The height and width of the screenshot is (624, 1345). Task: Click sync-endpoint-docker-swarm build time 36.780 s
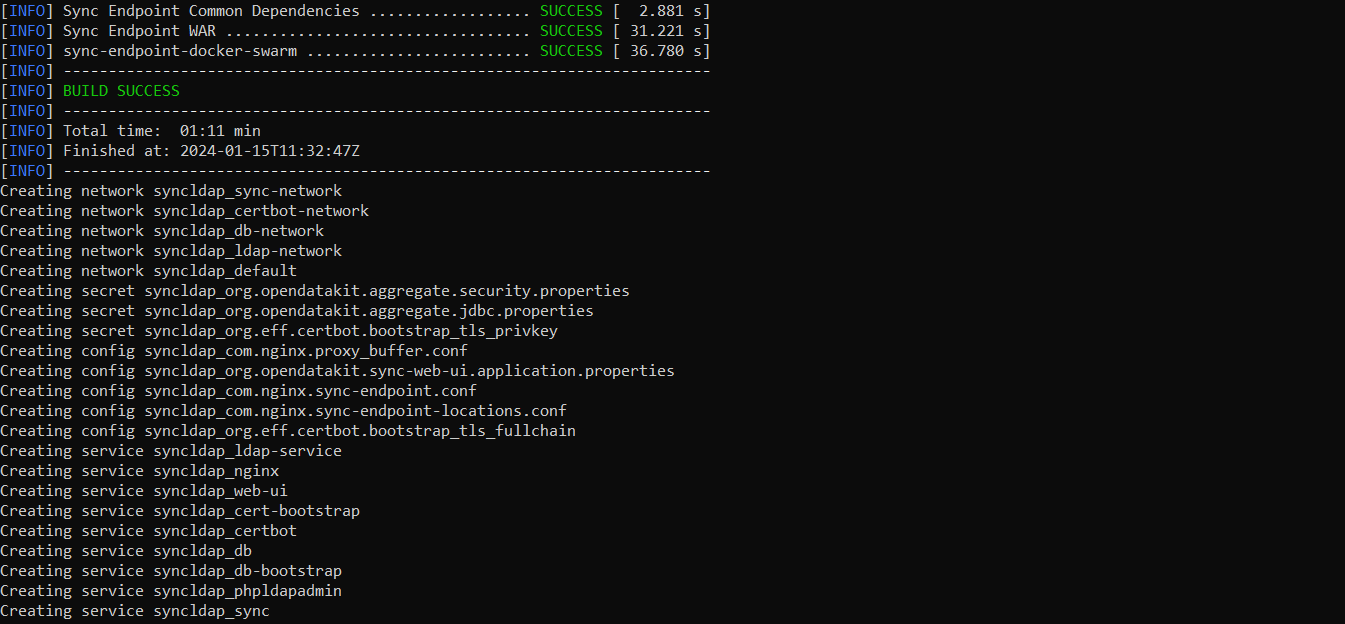tap(661, 51)
